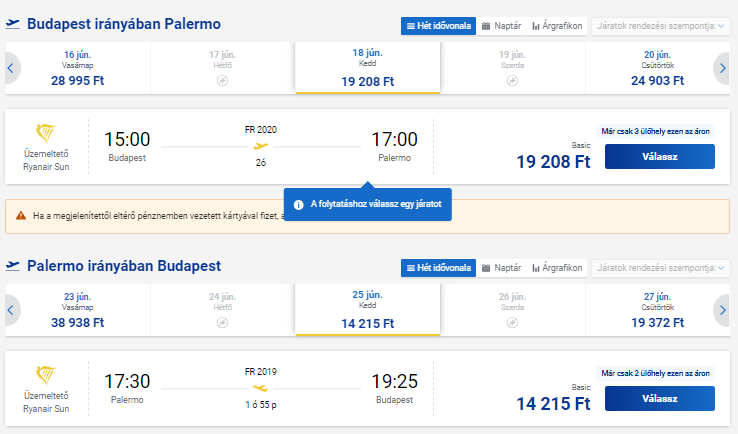The width and height of the screenshot is (738, 434).
Task: Switch outbound view to Naptár tab
Action: (x=501, y=26)
